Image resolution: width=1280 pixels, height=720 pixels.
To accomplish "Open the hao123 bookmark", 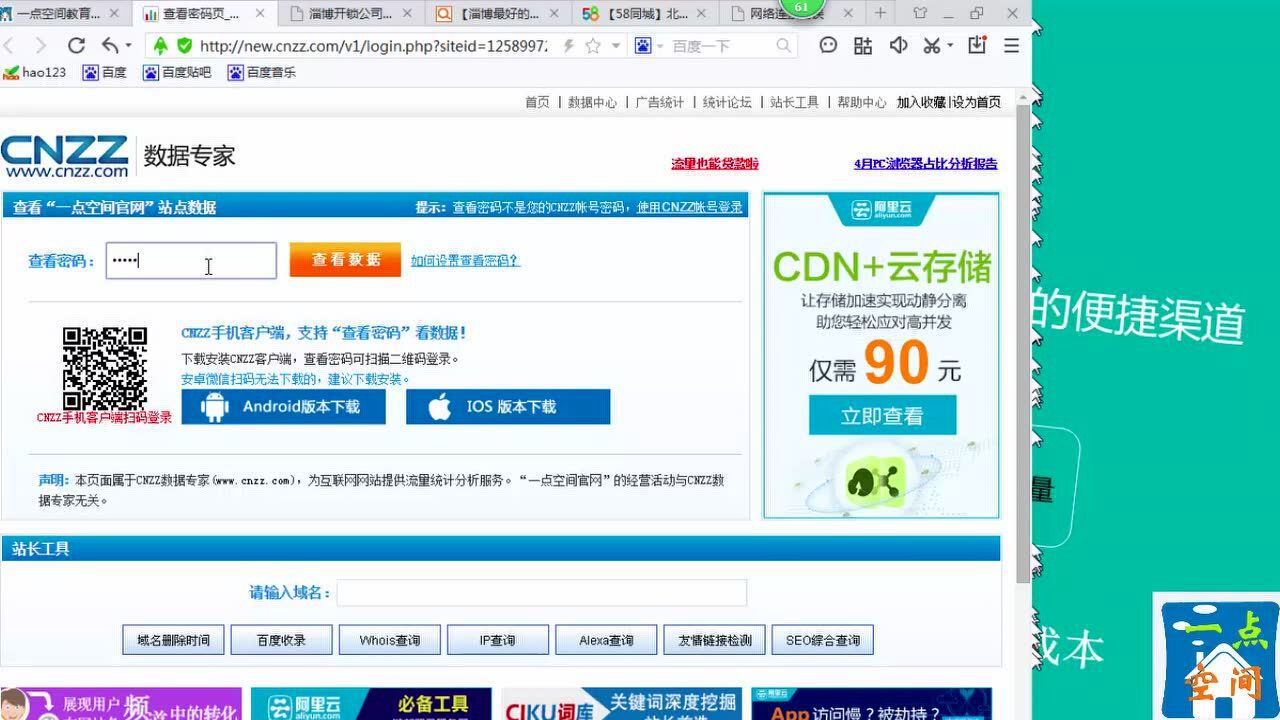I will pyautogui.click(x=36, y=72).
